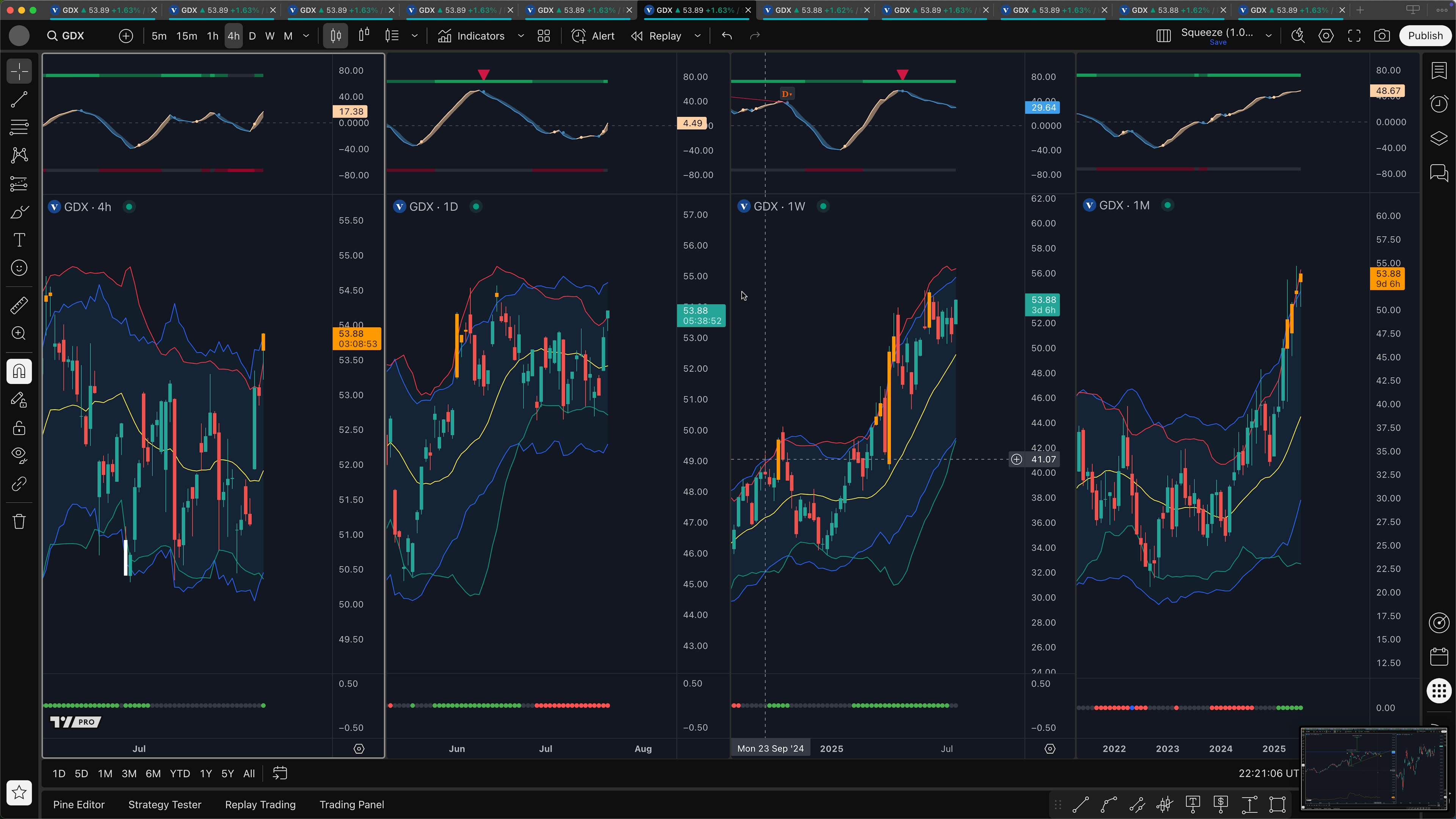Select the D daily interval

pos(252,36)
